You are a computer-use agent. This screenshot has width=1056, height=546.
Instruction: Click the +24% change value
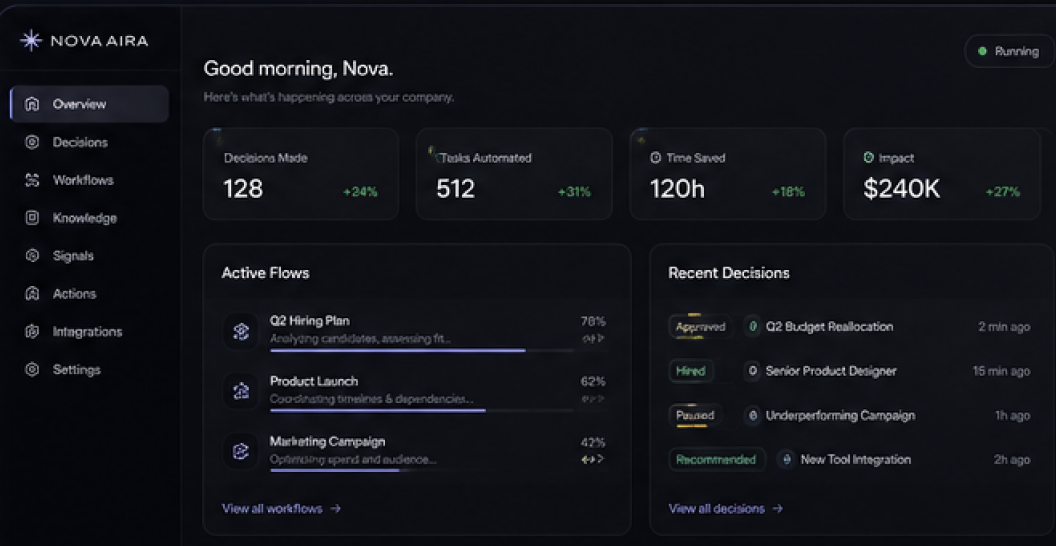[x=360, y=192]
